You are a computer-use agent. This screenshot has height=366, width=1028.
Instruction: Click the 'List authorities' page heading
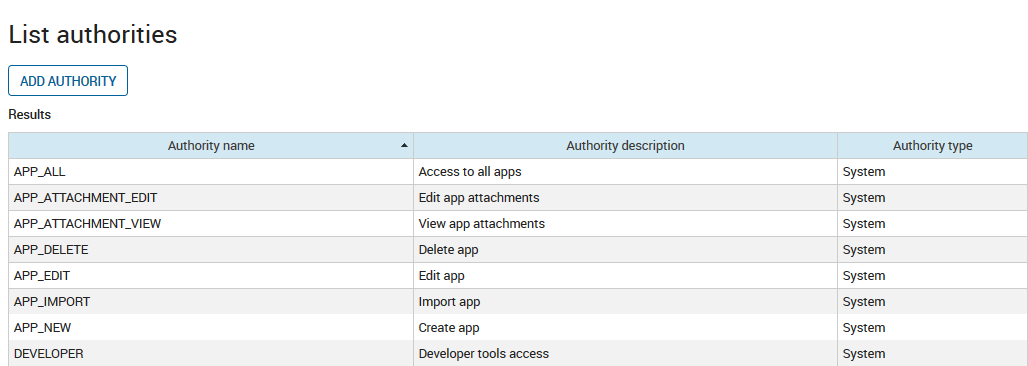click(92, 34)
